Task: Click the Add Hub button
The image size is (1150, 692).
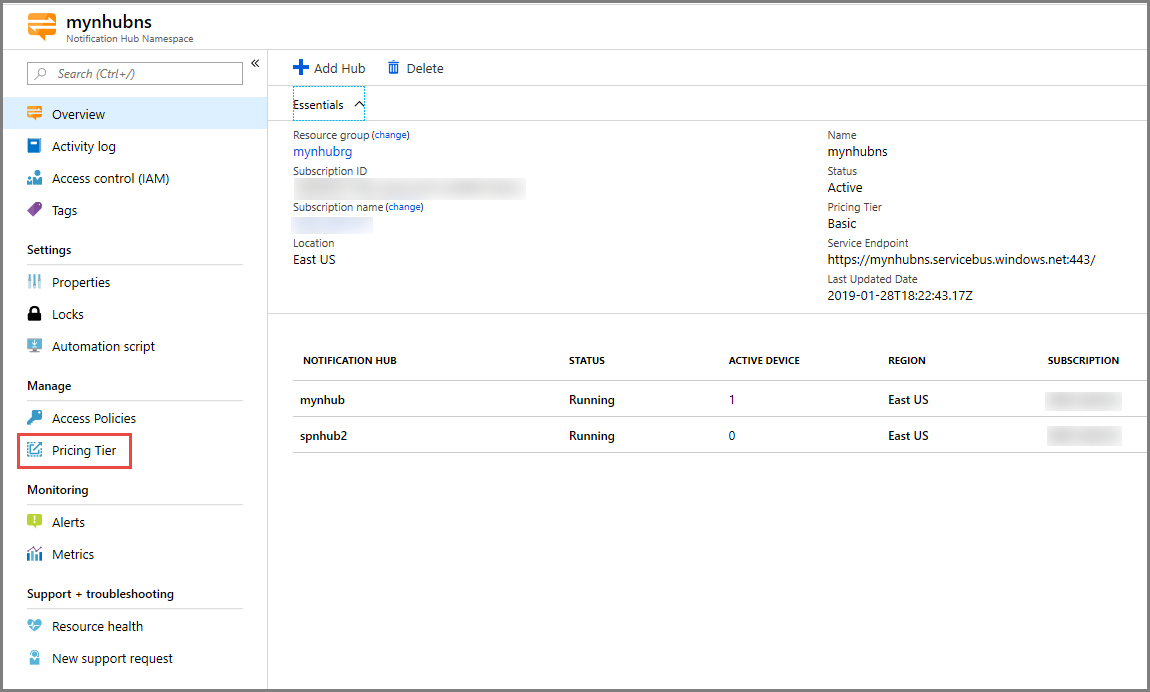Action: 329,68
